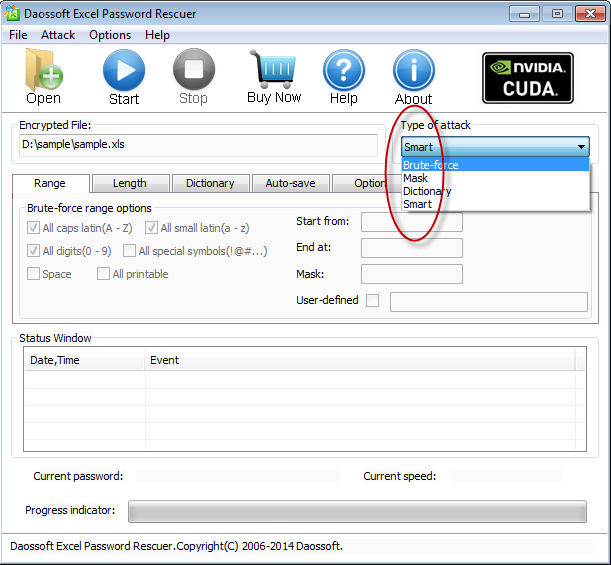Select Brute-force from attack list
Screen dimensions: 611x565
point(495,165)
